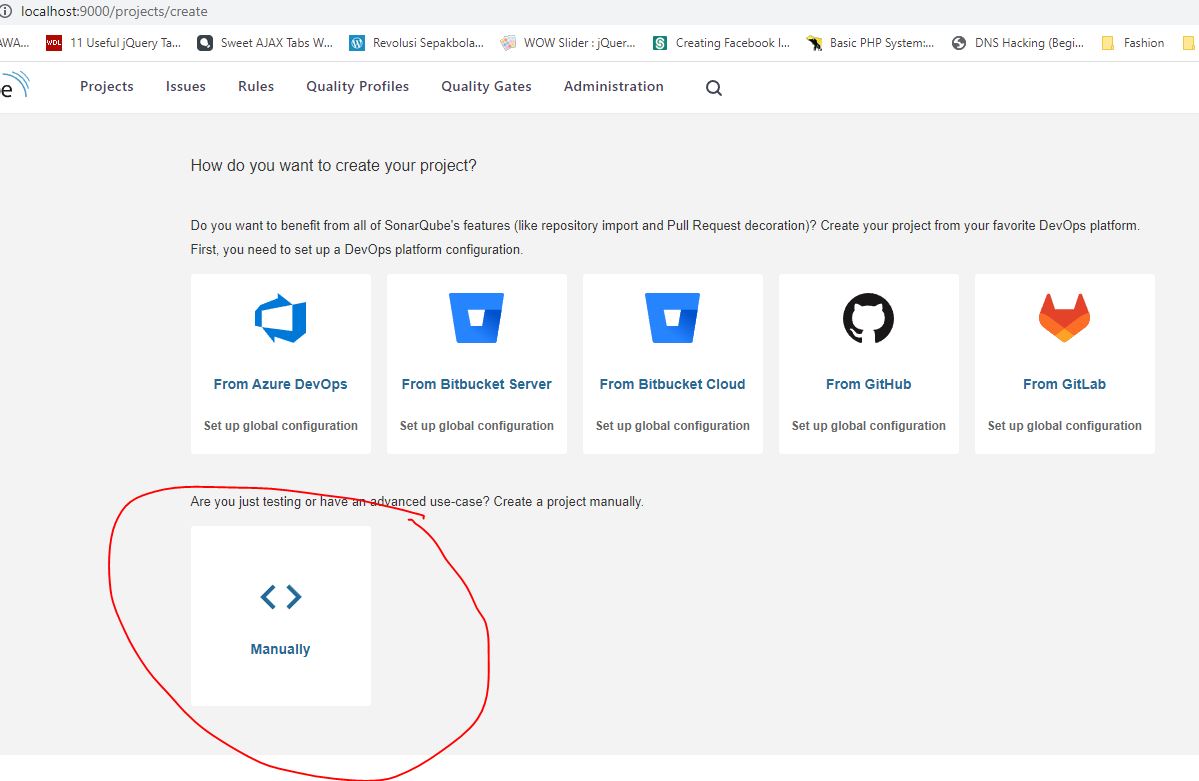Viewport: 1199px width, 781px height.
Task: Open the Fashion bookmark folder
Action: 1132,43
